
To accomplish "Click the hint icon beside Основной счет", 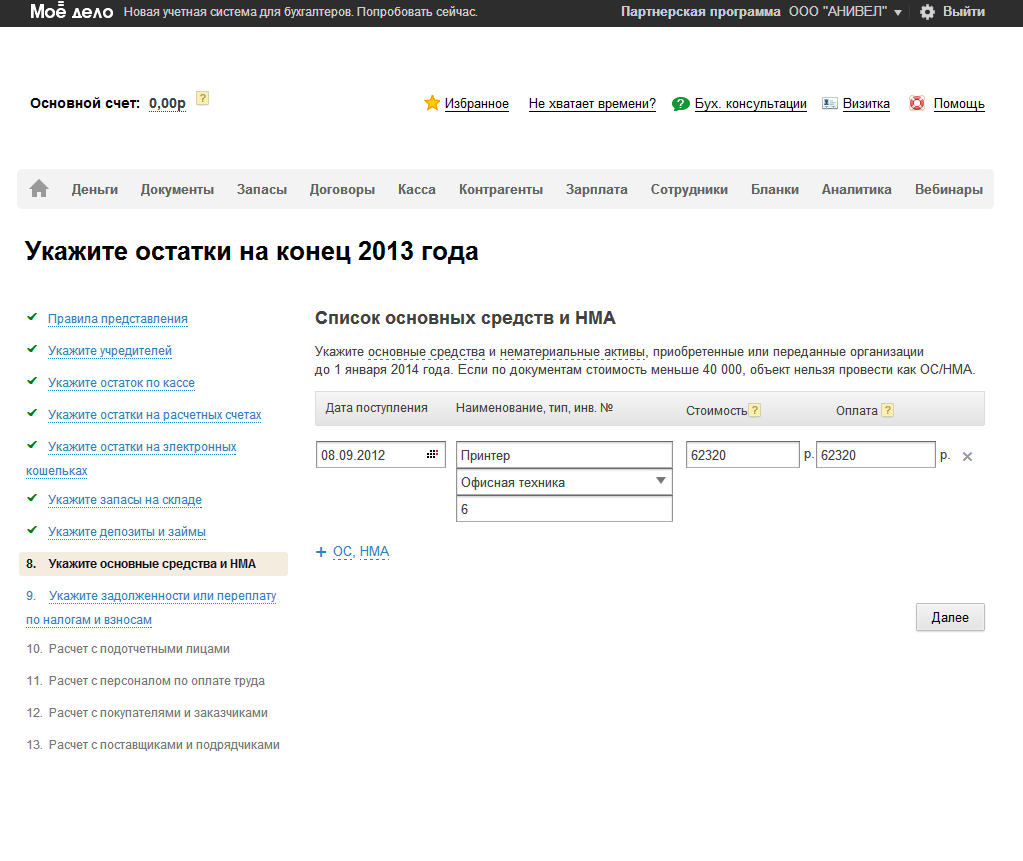I will point(203,98).
